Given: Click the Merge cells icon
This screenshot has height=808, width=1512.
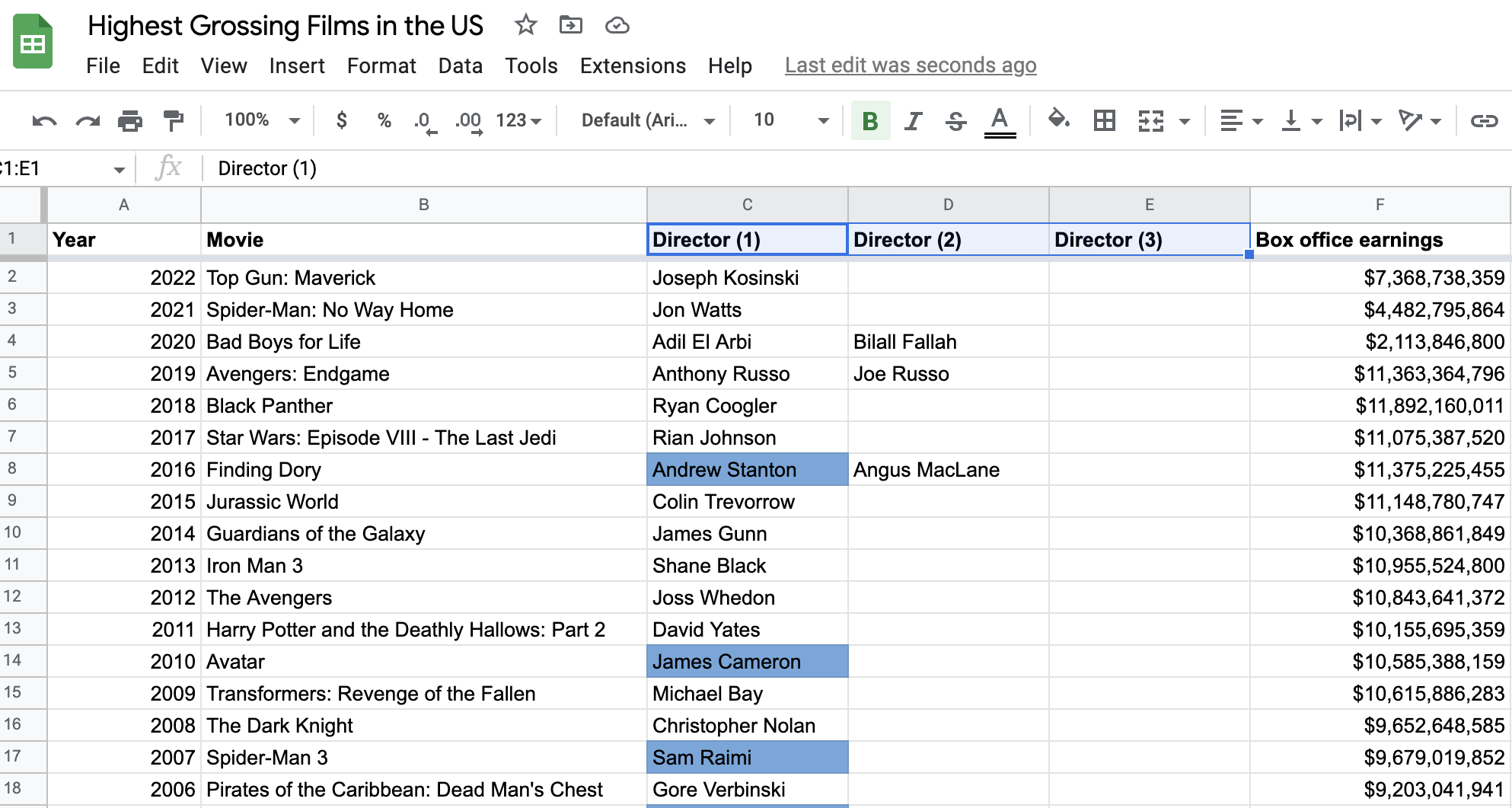Looking at the screenshot, I should pos(1151,120).
